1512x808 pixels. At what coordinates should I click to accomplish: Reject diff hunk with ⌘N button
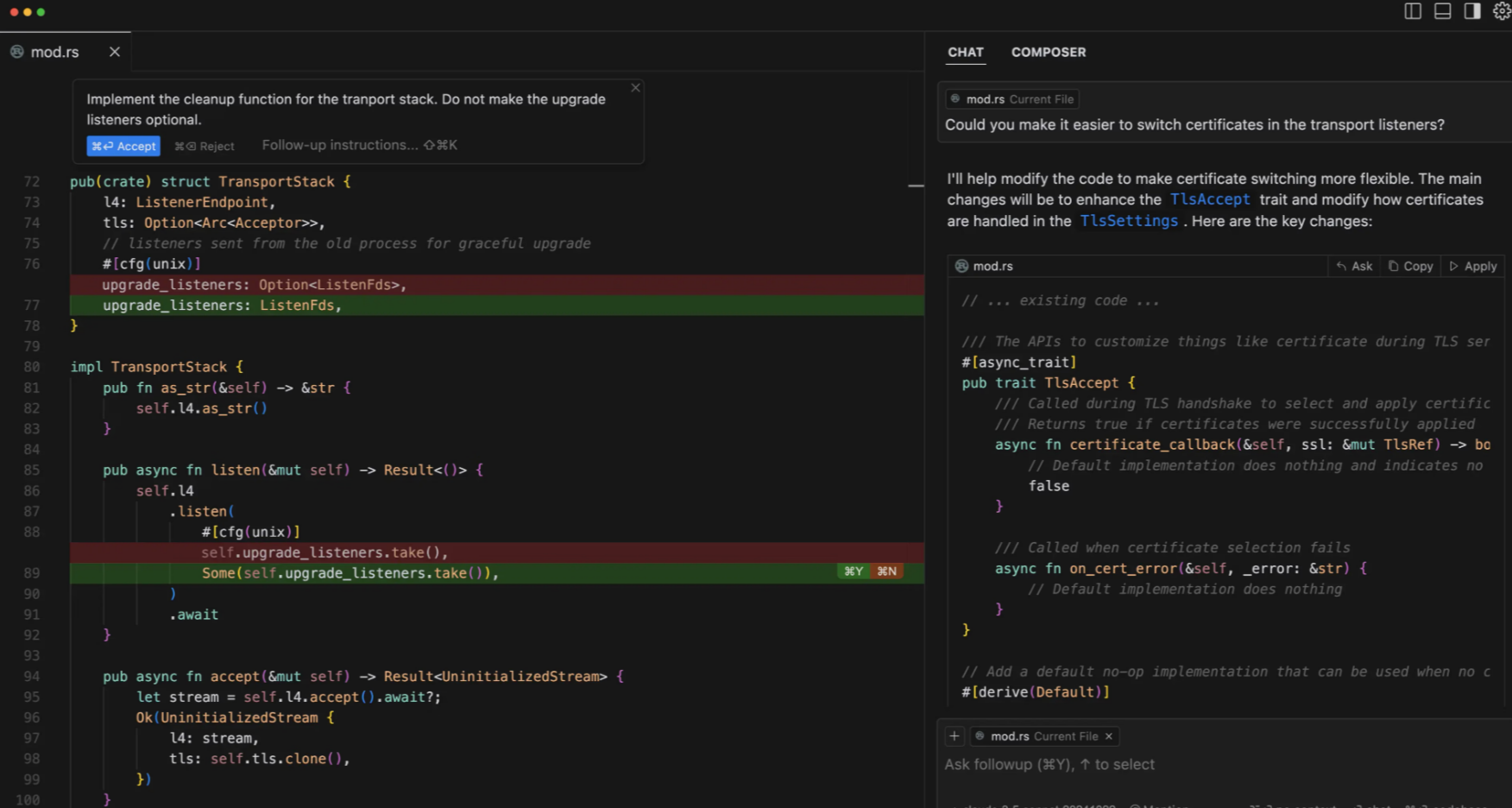click(x=887, y=571)
